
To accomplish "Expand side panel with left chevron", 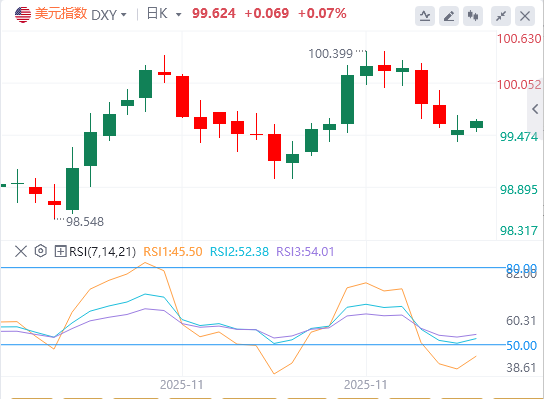I will pos(535,109).
